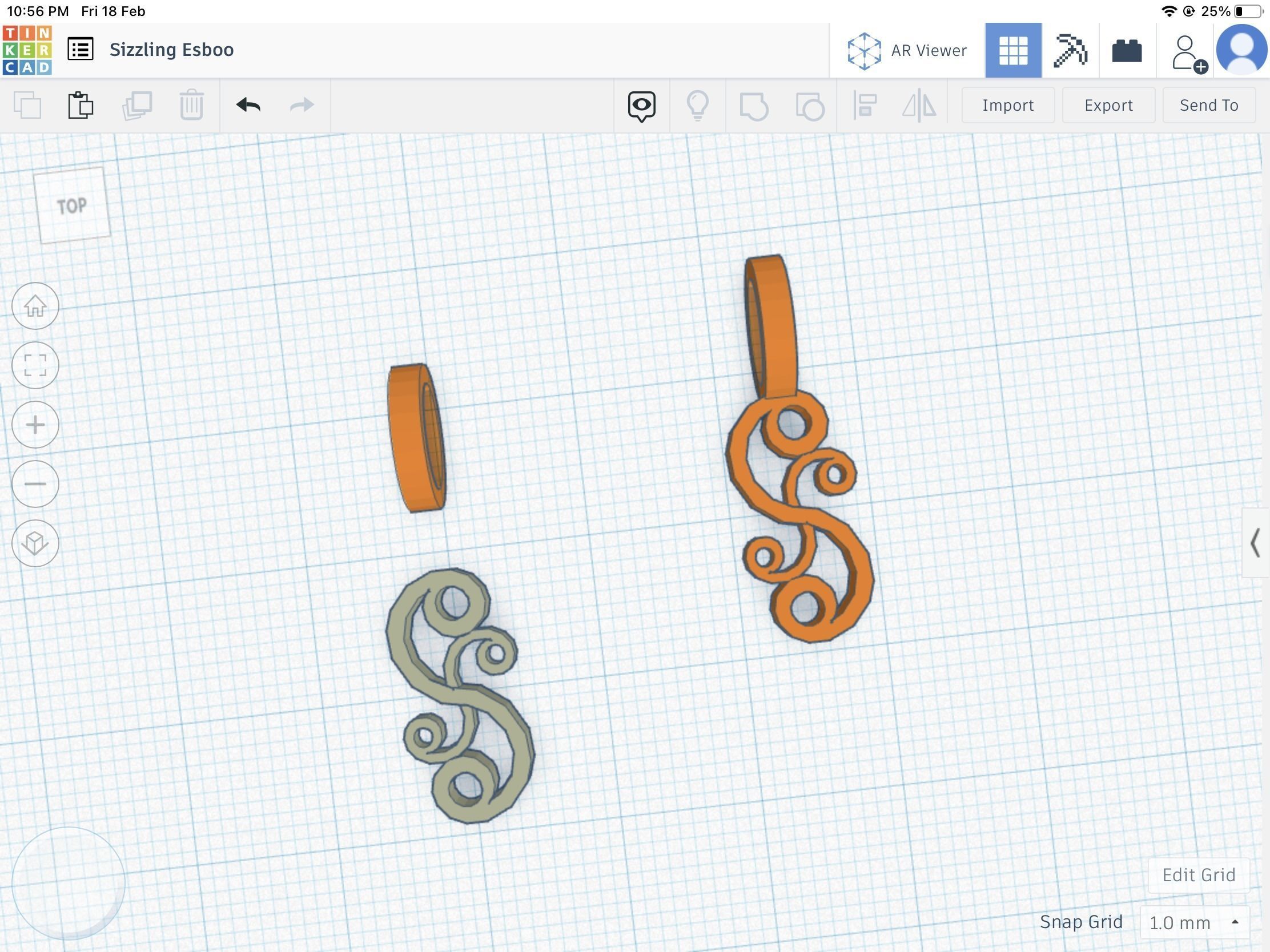The image size is (1270, 952).
Task: Switch to the 3D design grid view
Action: (1014, 50)
